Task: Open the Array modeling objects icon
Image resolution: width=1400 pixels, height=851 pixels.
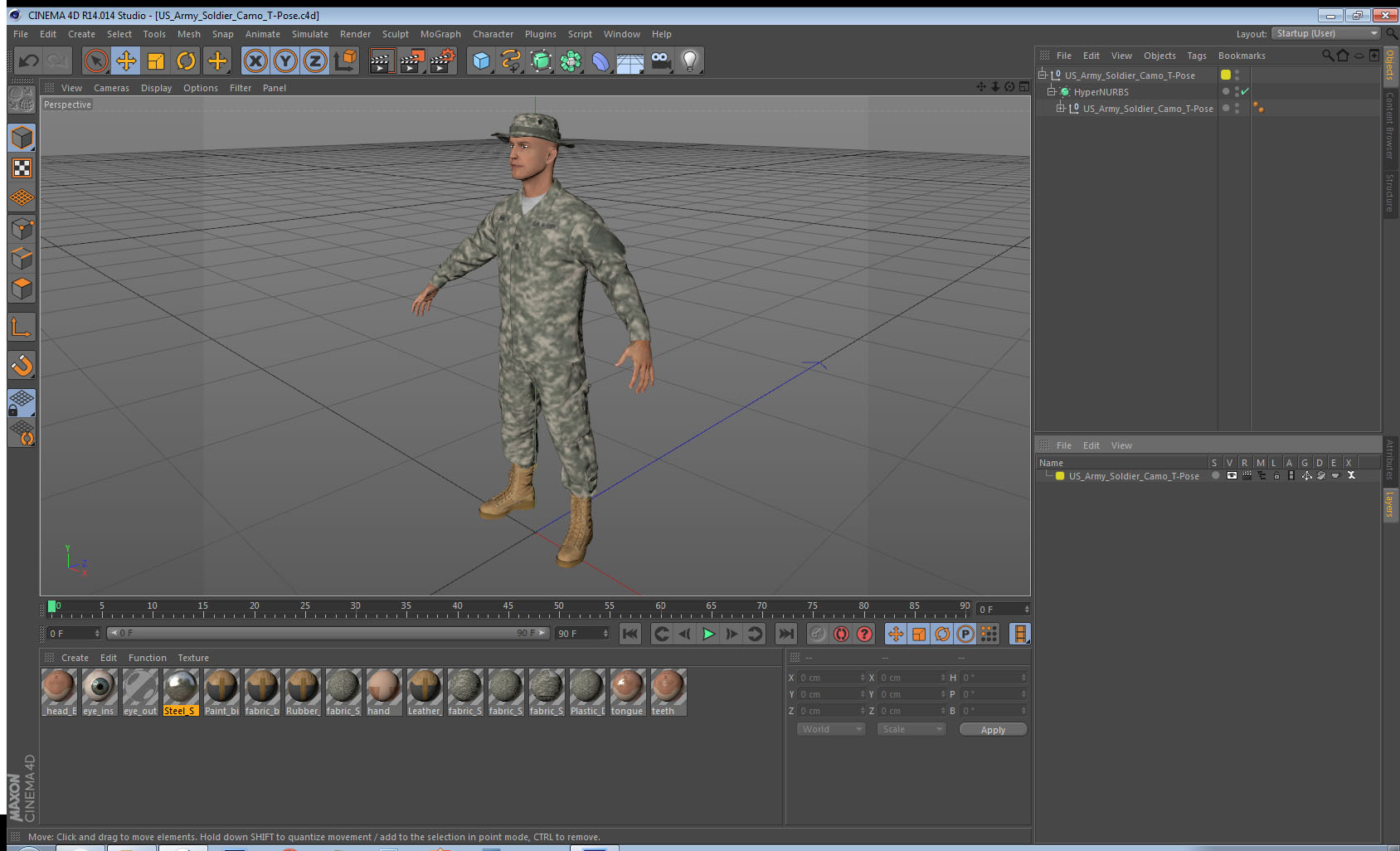Action: pyautogui.click(x=571, y=61)
